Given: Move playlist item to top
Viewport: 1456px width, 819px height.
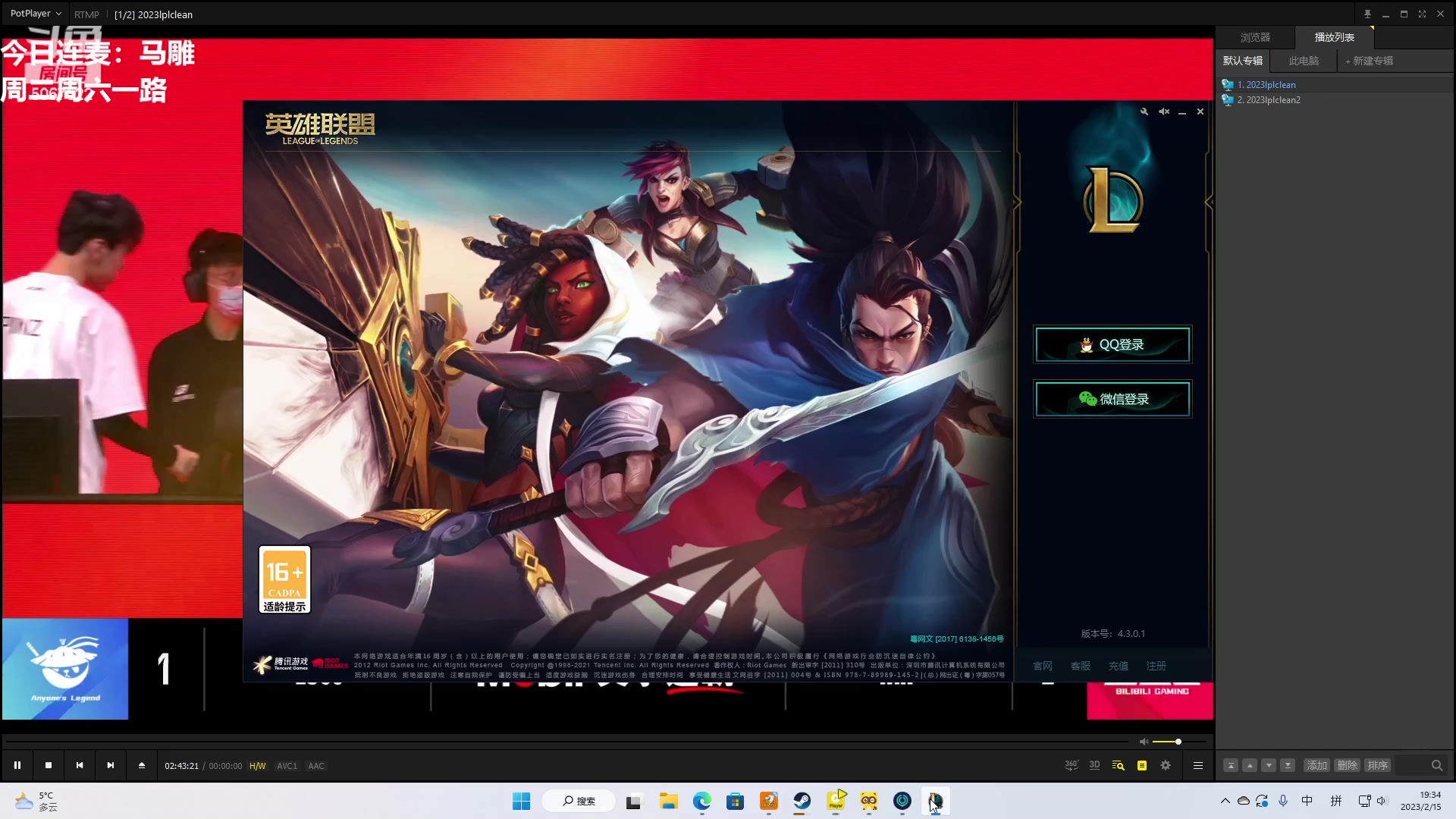Looking at the screenshot, I should [1231, 765].
